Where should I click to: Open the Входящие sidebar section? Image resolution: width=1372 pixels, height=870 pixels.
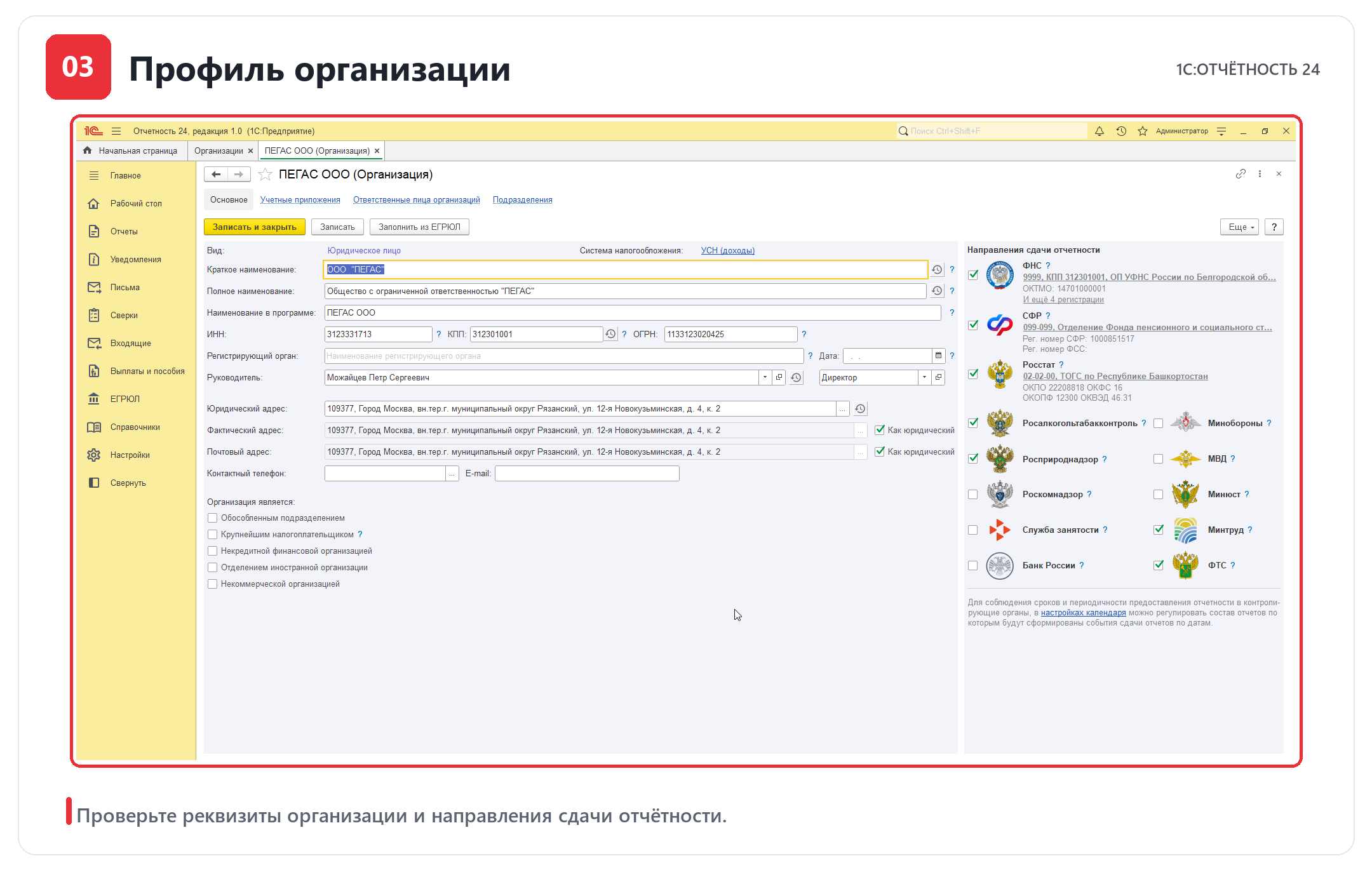coord(130,344)
